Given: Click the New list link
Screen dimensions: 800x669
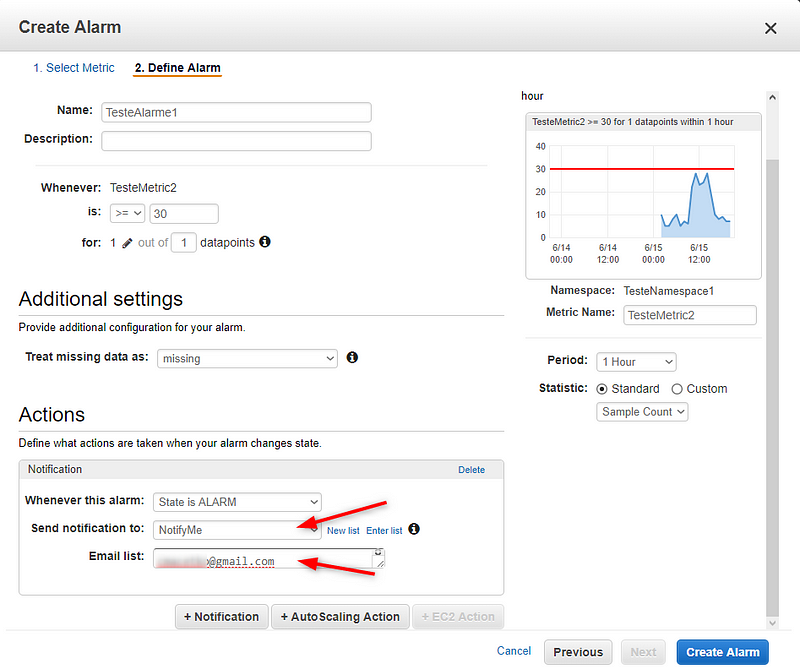Looking at the screenshot, I should click(x=343, y=531).
